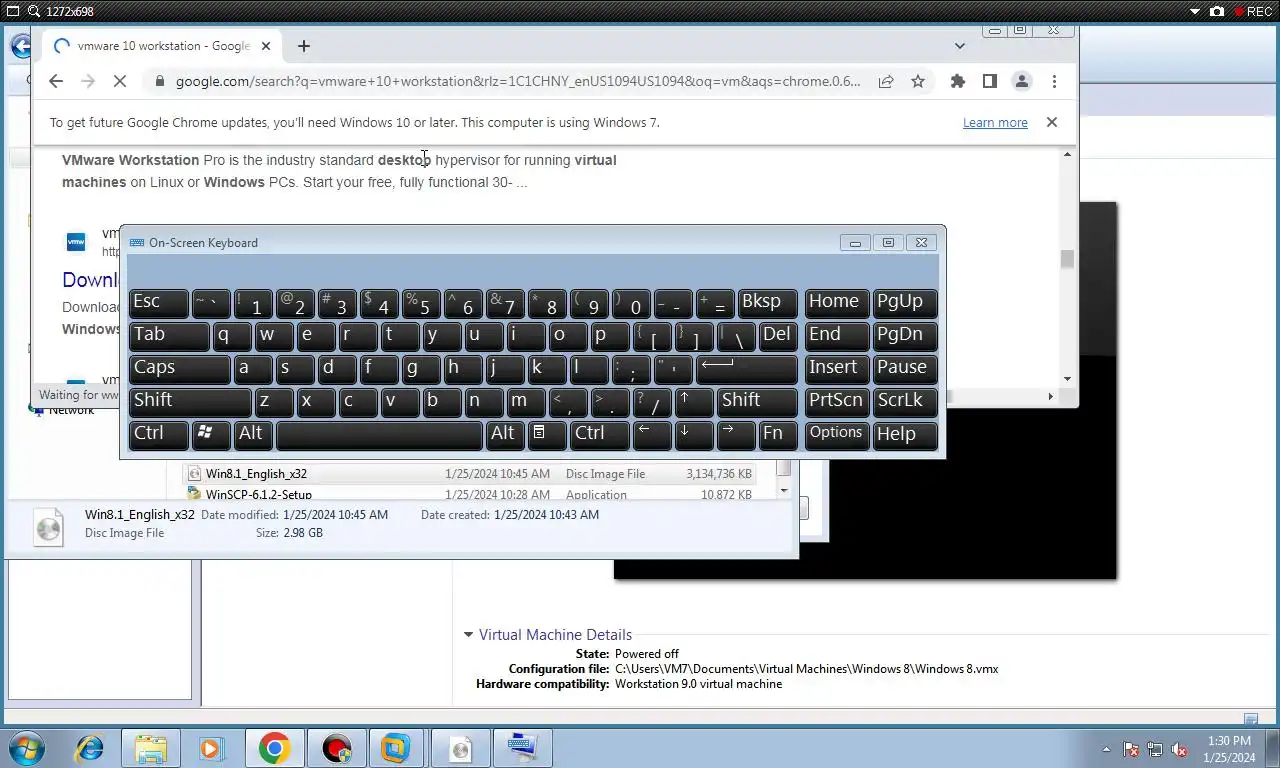
Task: Toggle right Shift key on On-Screen Keyboard
Action: 757,402
